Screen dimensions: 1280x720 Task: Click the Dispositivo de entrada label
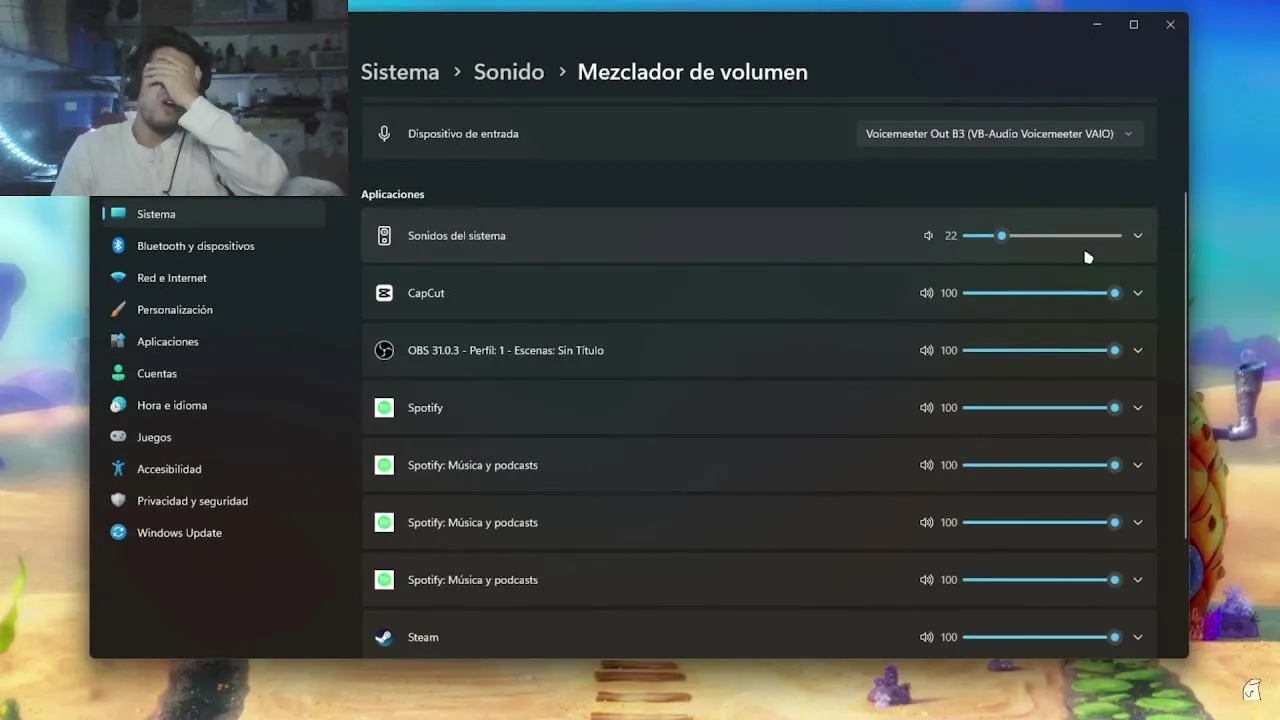point(463,134)
